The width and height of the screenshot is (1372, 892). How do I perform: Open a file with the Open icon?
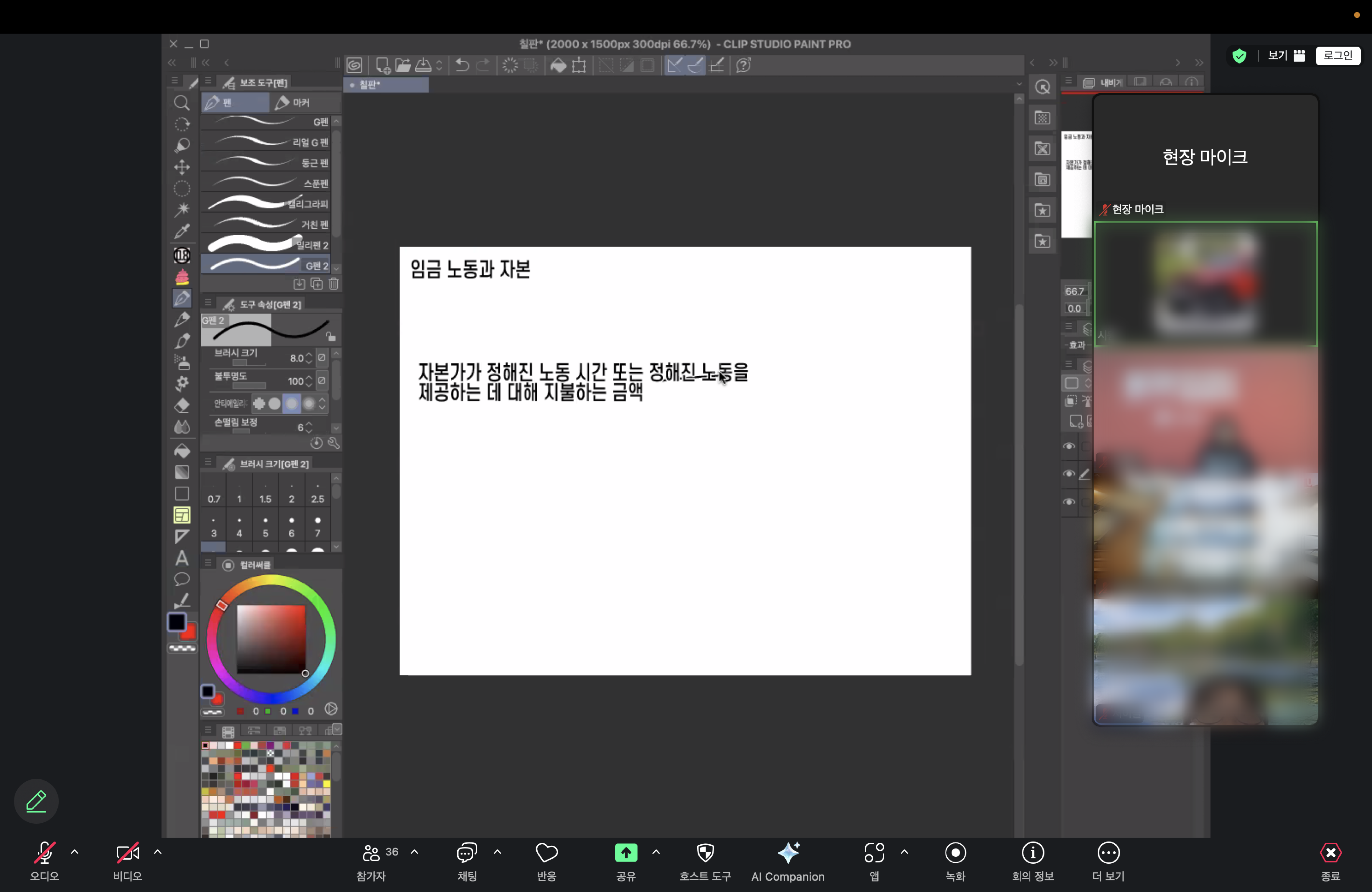point(403,65)
